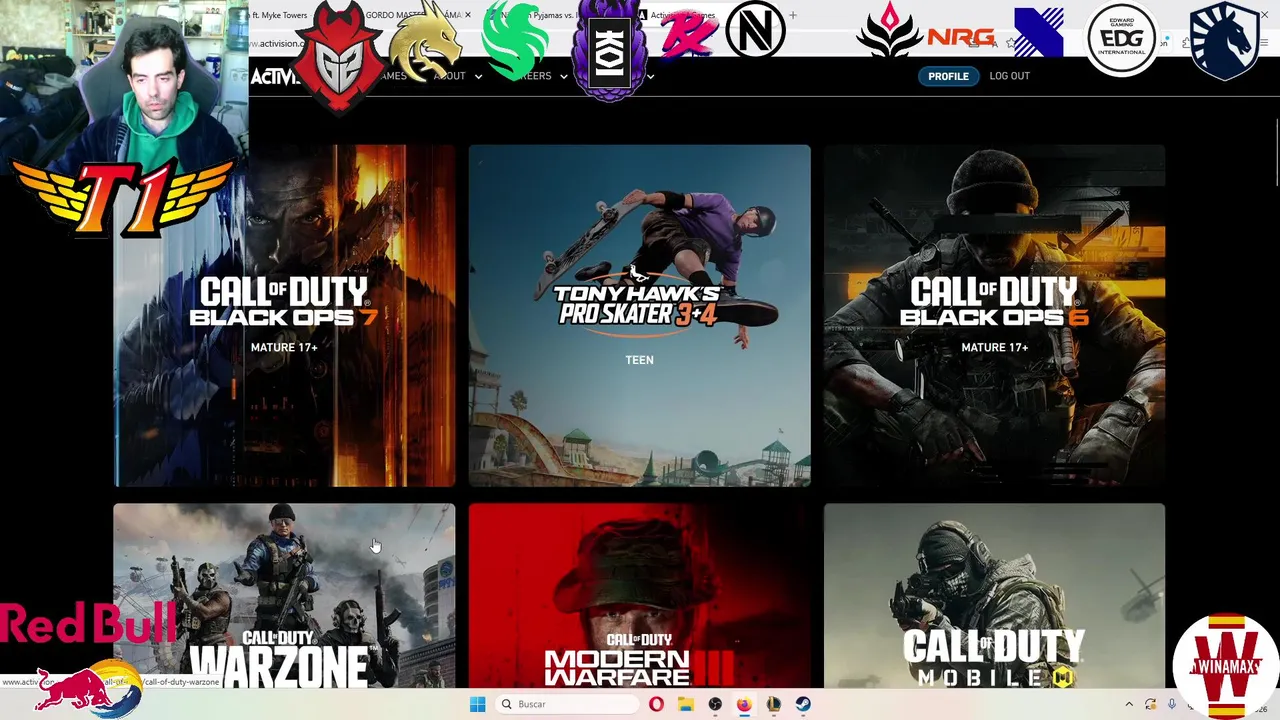Click the page's vertical scrollbar
The width and height of the screenshot is (1280, 720).
[1275, 152]
